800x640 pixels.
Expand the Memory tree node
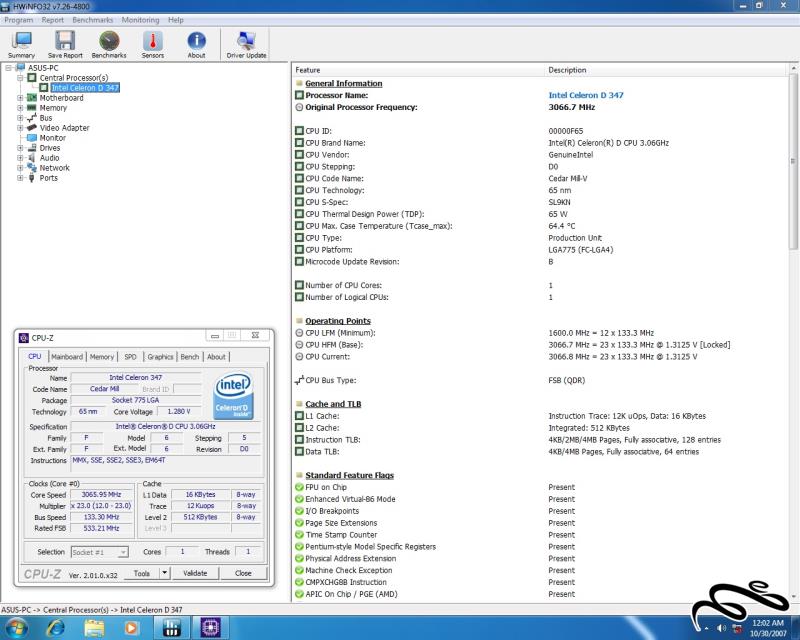[20, 108]
